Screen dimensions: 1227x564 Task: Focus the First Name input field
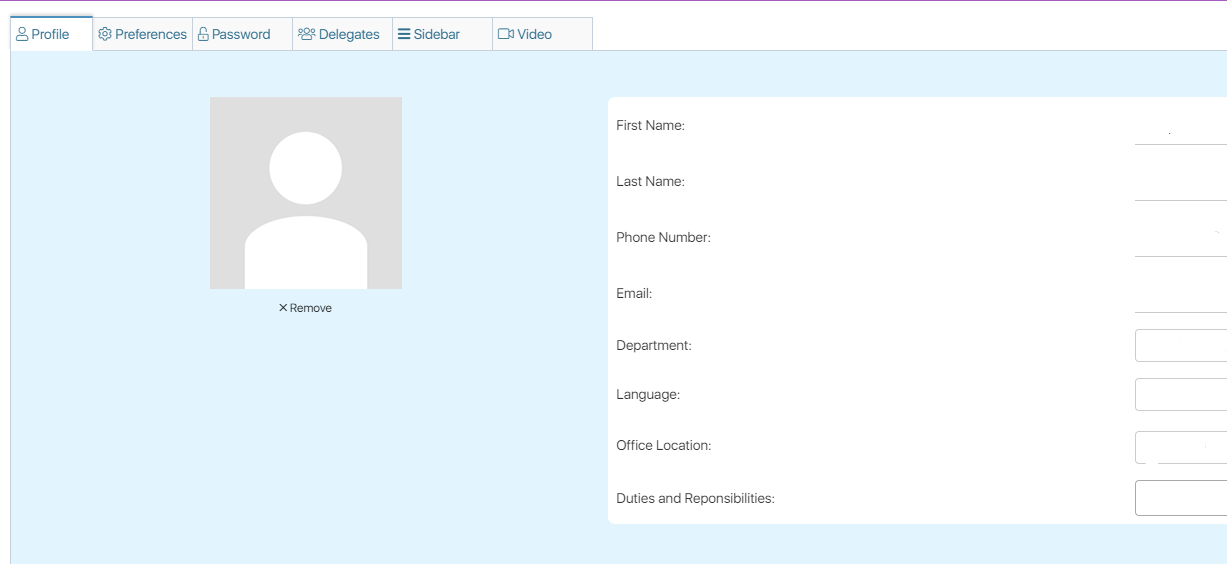(x=1180, y=130)
